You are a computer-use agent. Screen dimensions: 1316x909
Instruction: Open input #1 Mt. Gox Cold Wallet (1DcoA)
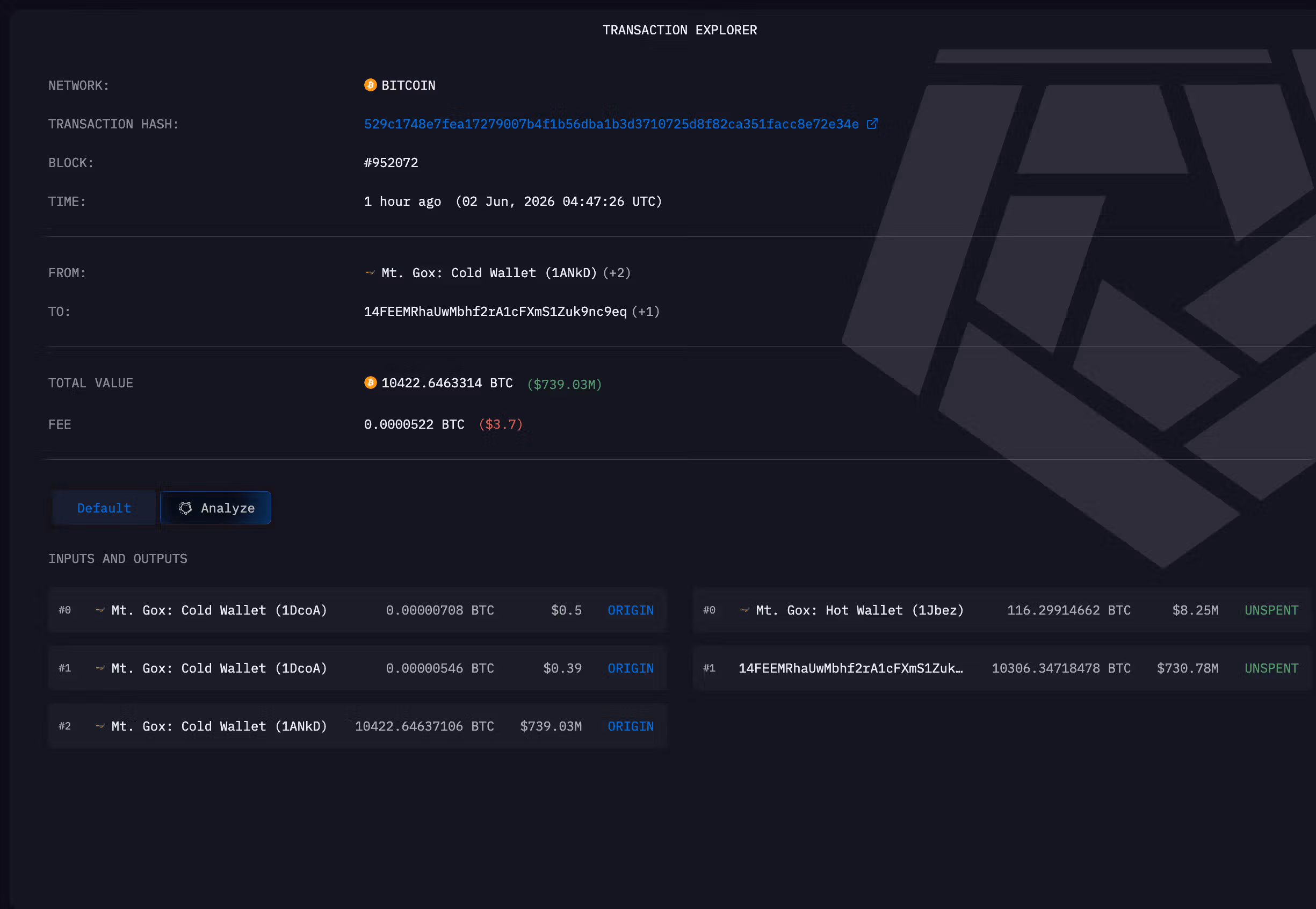pos(219,669)
